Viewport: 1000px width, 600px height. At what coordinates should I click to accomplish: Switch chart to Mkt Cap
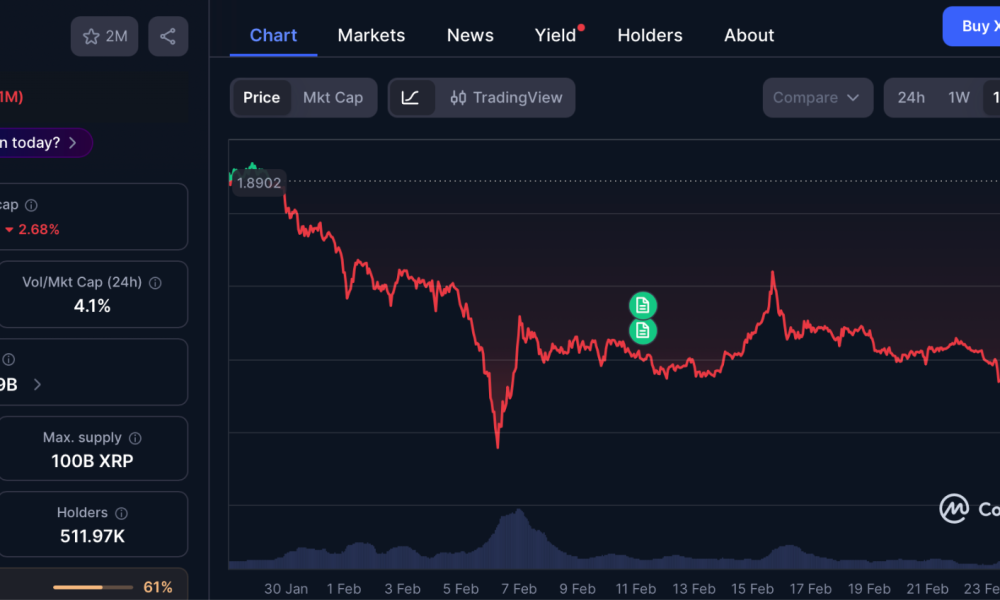pyautogui.click(x=333, y=98)
